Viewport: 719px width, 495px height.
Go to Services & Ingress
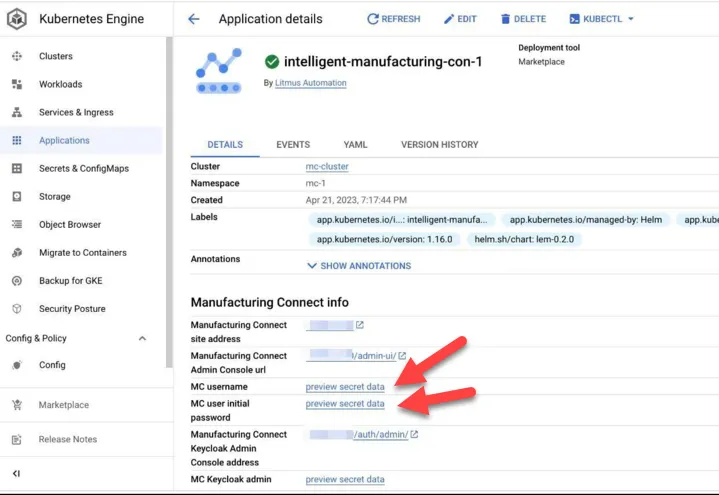point(76,112)
